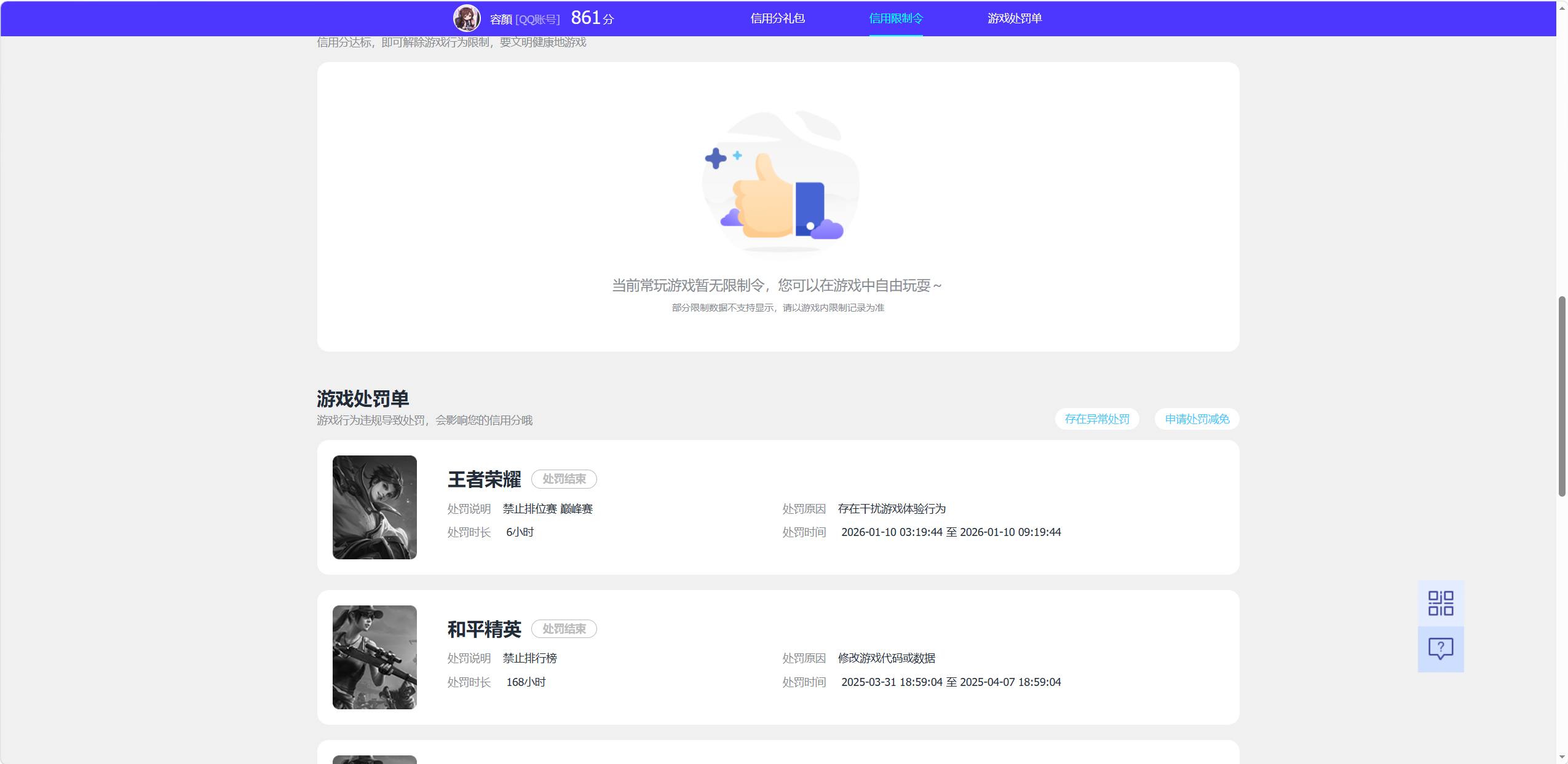Click the thumbs-up illustration

781,182
